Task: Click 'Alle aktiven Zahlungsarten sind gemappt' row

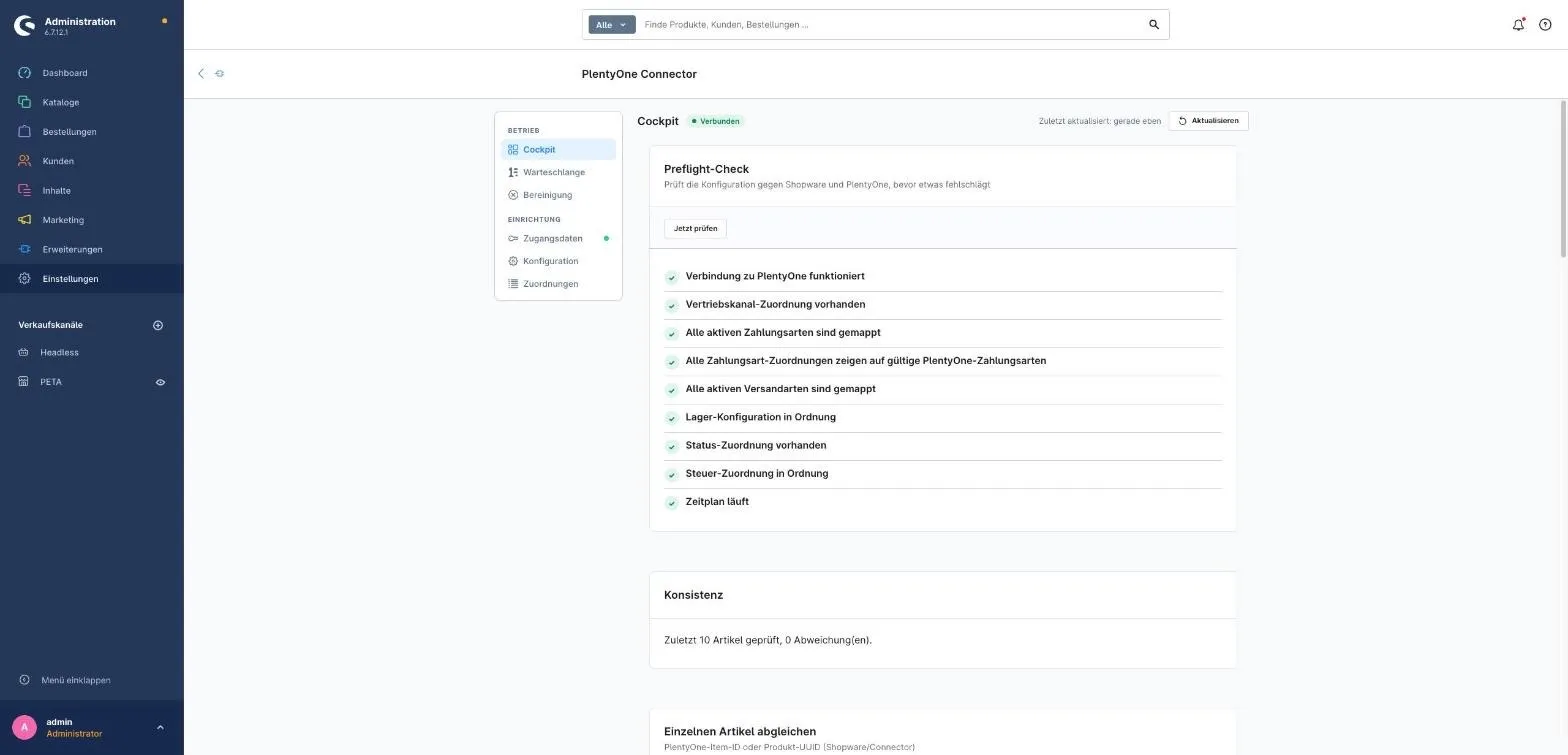Action: [943, 333]
